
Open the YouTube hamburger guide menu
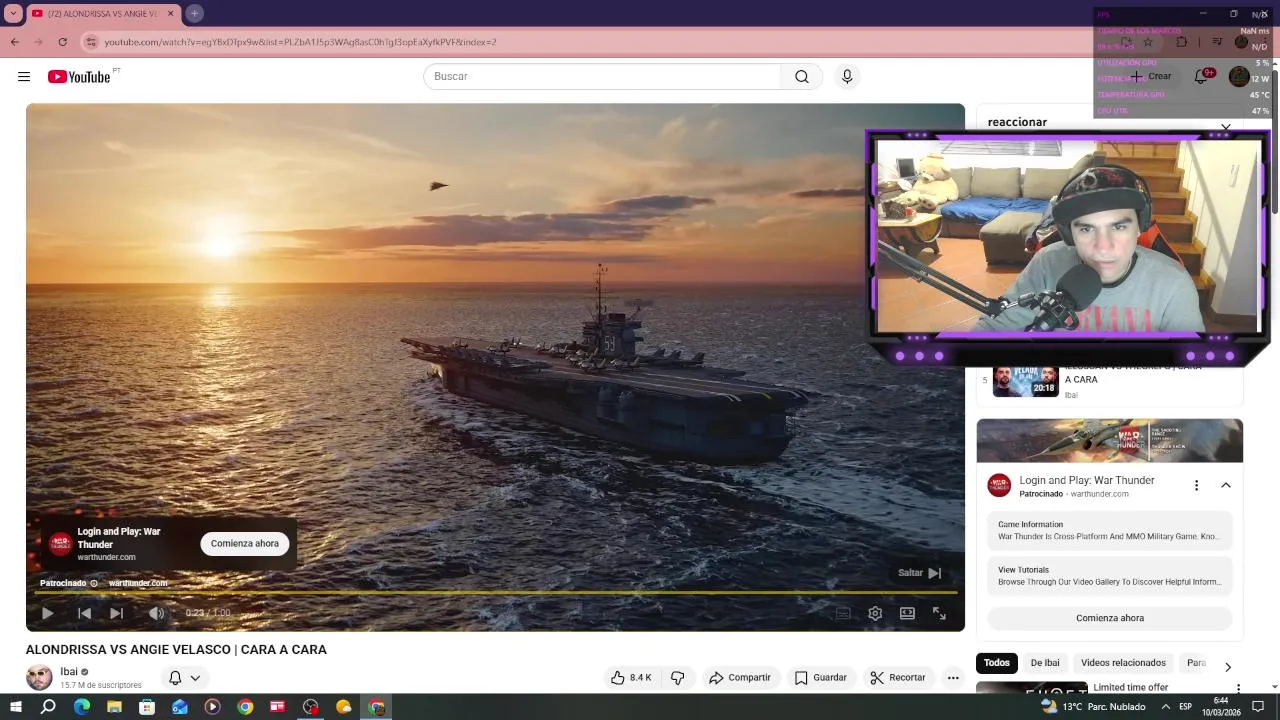coord(24,77)
